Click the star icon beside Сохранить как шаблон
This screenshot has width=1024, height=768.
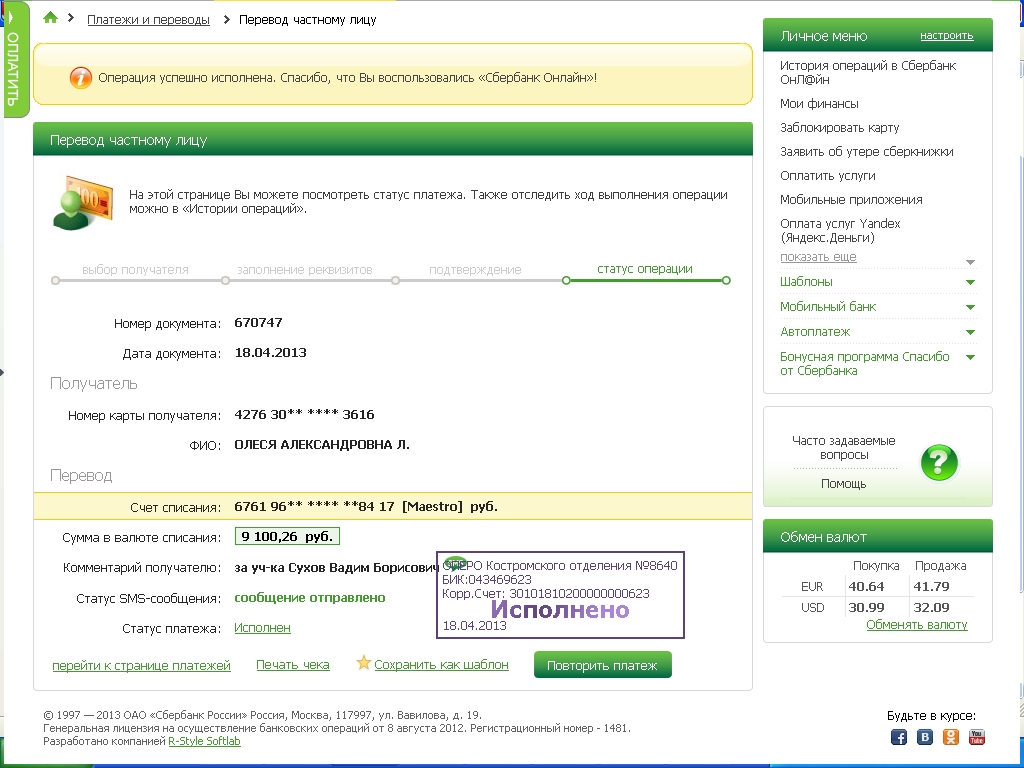point(363,663)
